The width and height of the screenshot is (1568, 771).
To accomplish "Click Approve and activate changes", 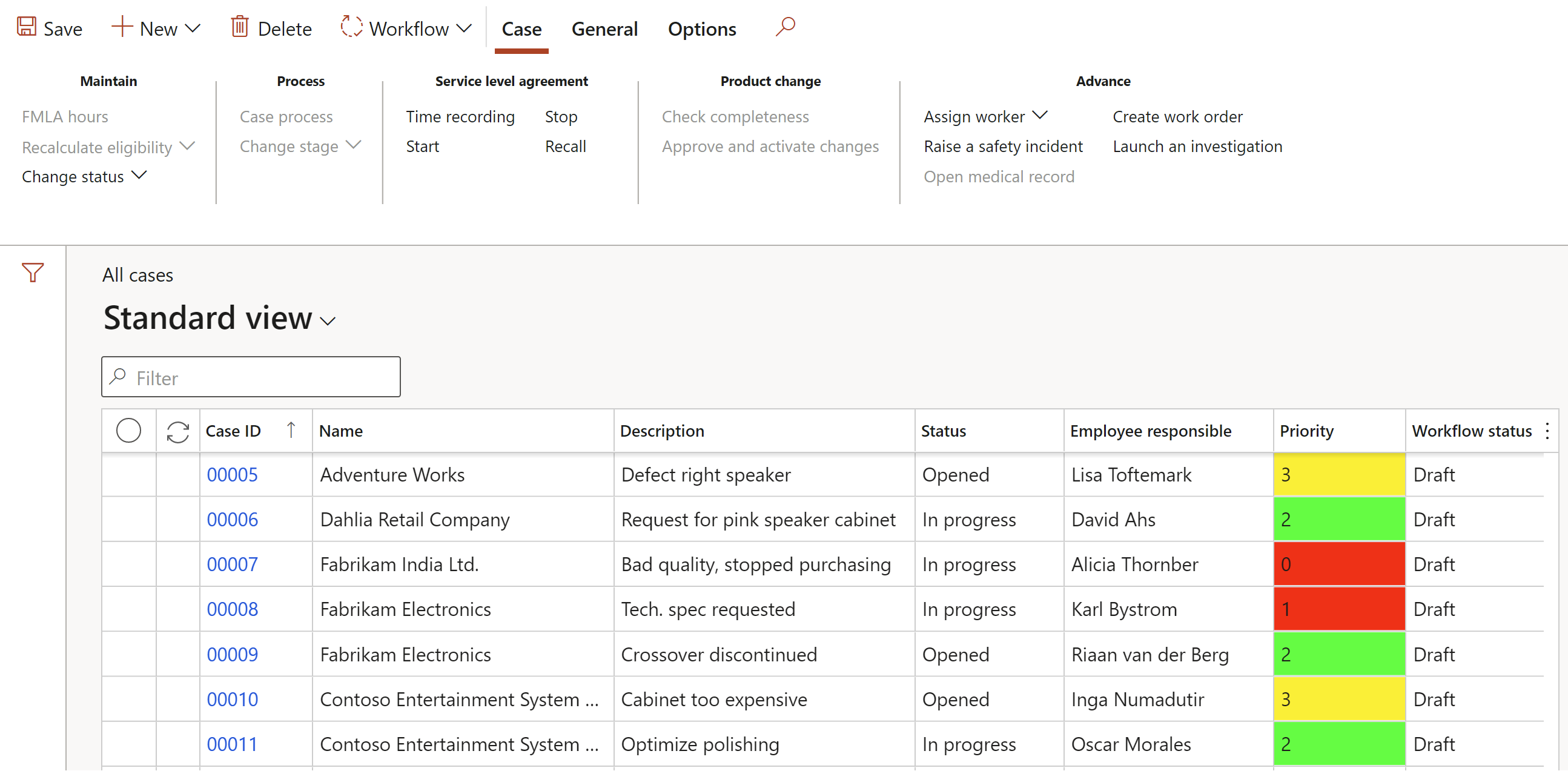I will pyautogui.click(x=770, y=146).
